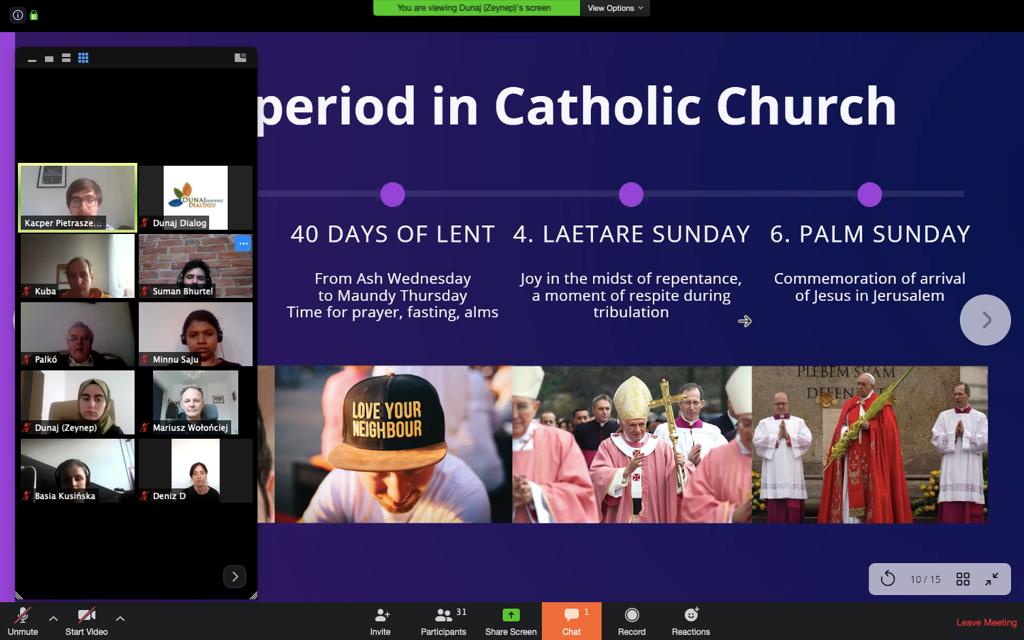This screenshot has width=1024, height=640.
Task: Click the 'You are viewing Dunaj (Zeynep)'s screen' banner
Action: pyautogui.click(x=475, y=8)
